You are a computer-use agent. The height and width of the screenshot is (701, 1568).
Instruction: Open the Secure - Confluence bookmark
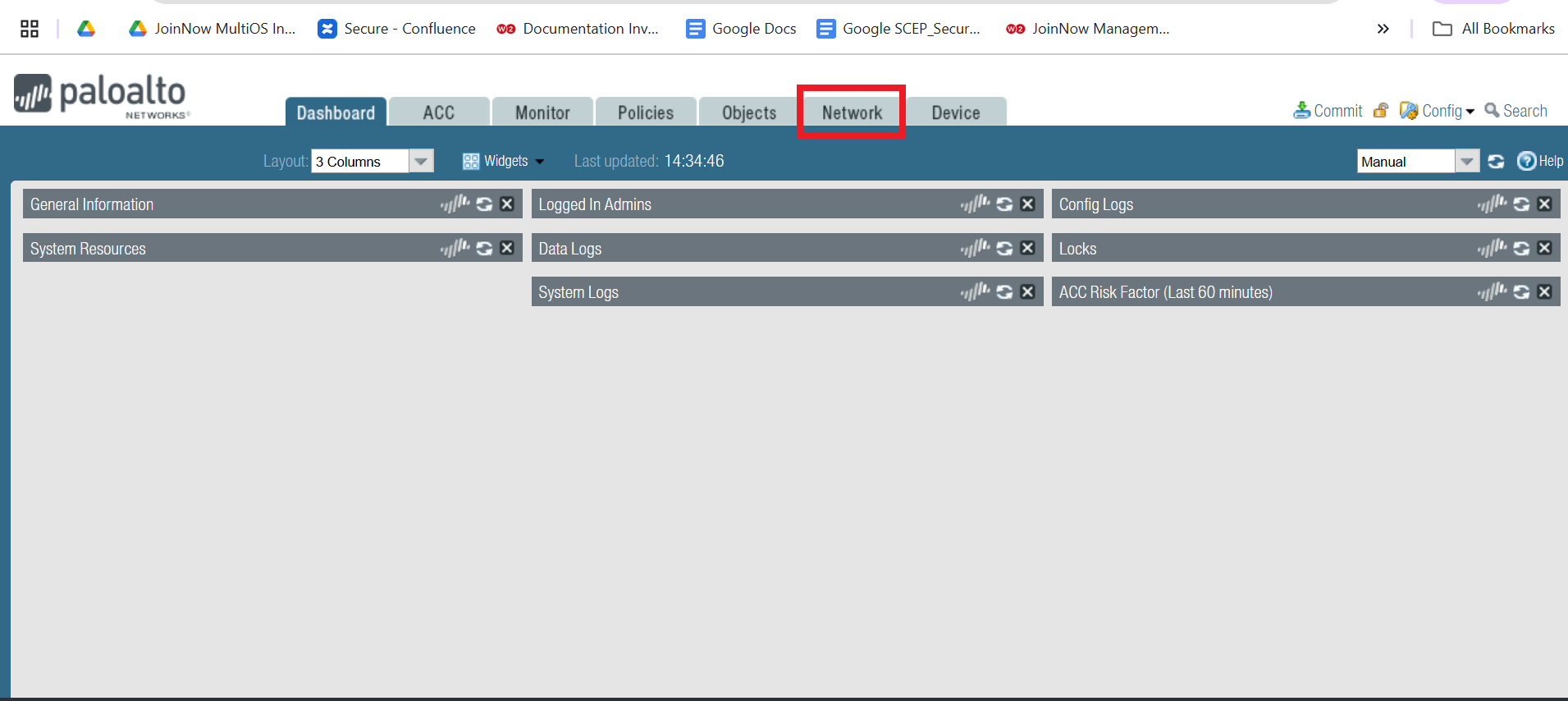tap(397, 29)
